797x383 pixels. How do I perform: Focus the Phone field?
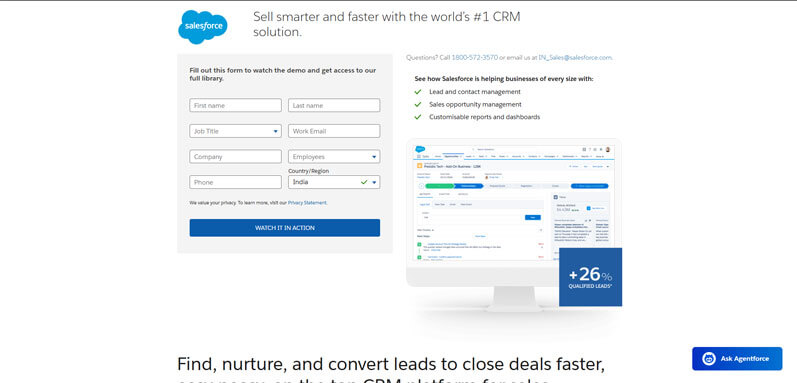235,182
